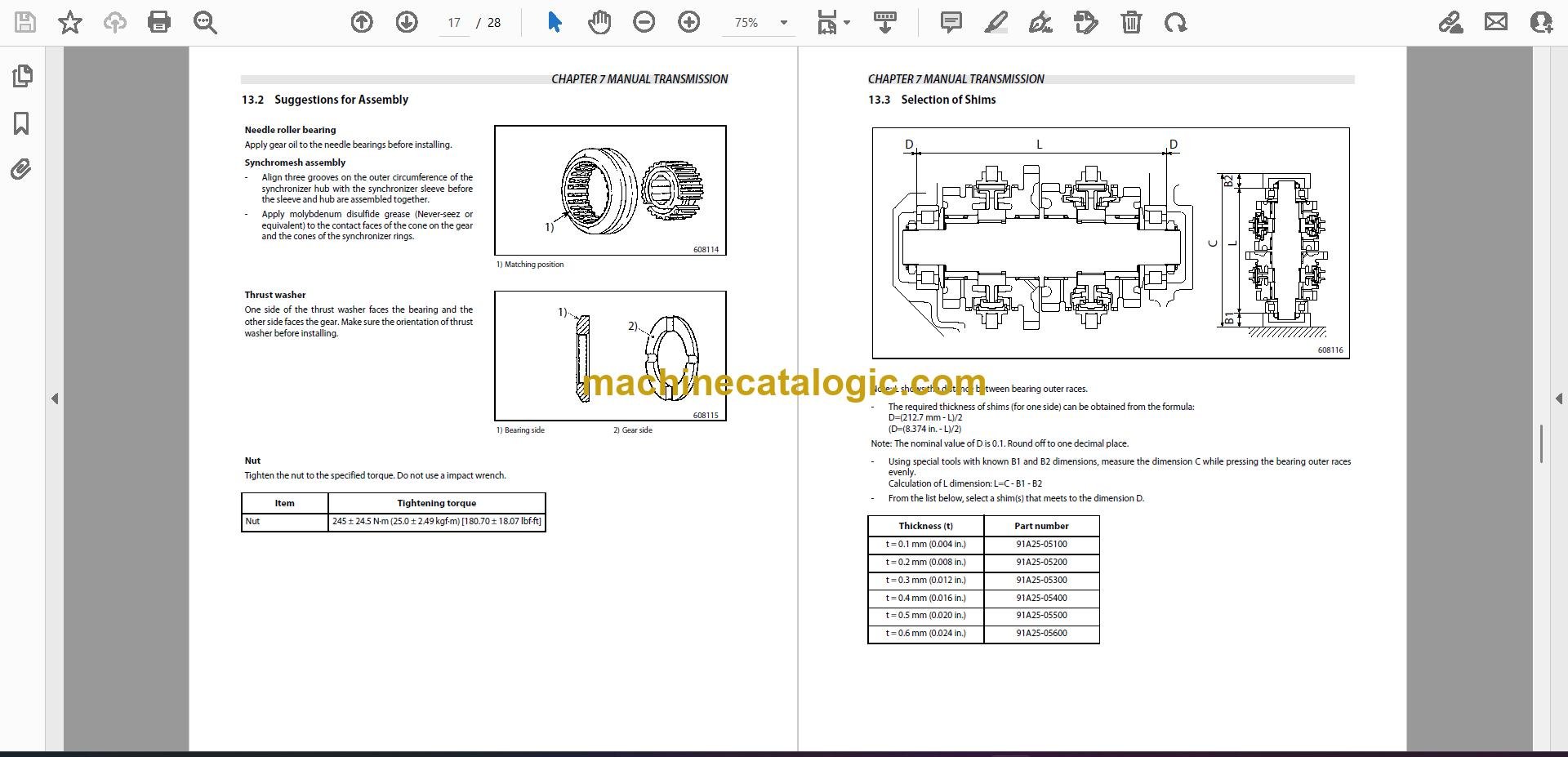Expand the right tools pane arrow
Viewport: 1568px width, 757px height.
(x=1558, y=399)
